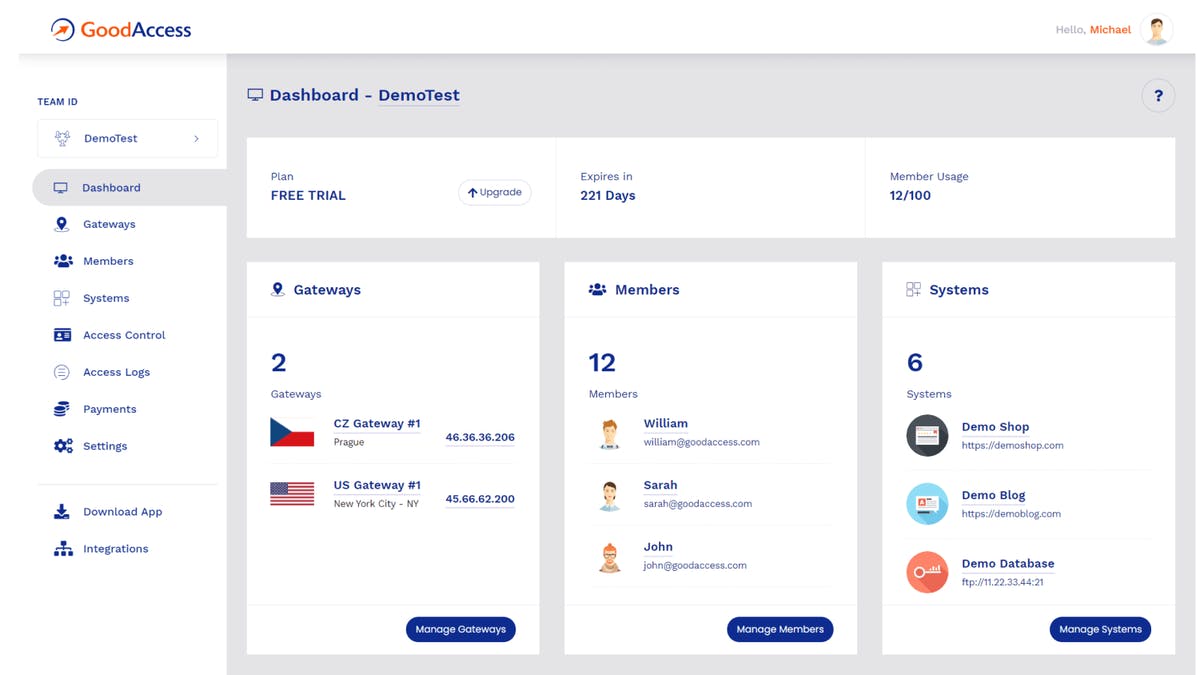Click Sarah's avatar
This screenshot has height=675, width=1200.
[610, 495]
